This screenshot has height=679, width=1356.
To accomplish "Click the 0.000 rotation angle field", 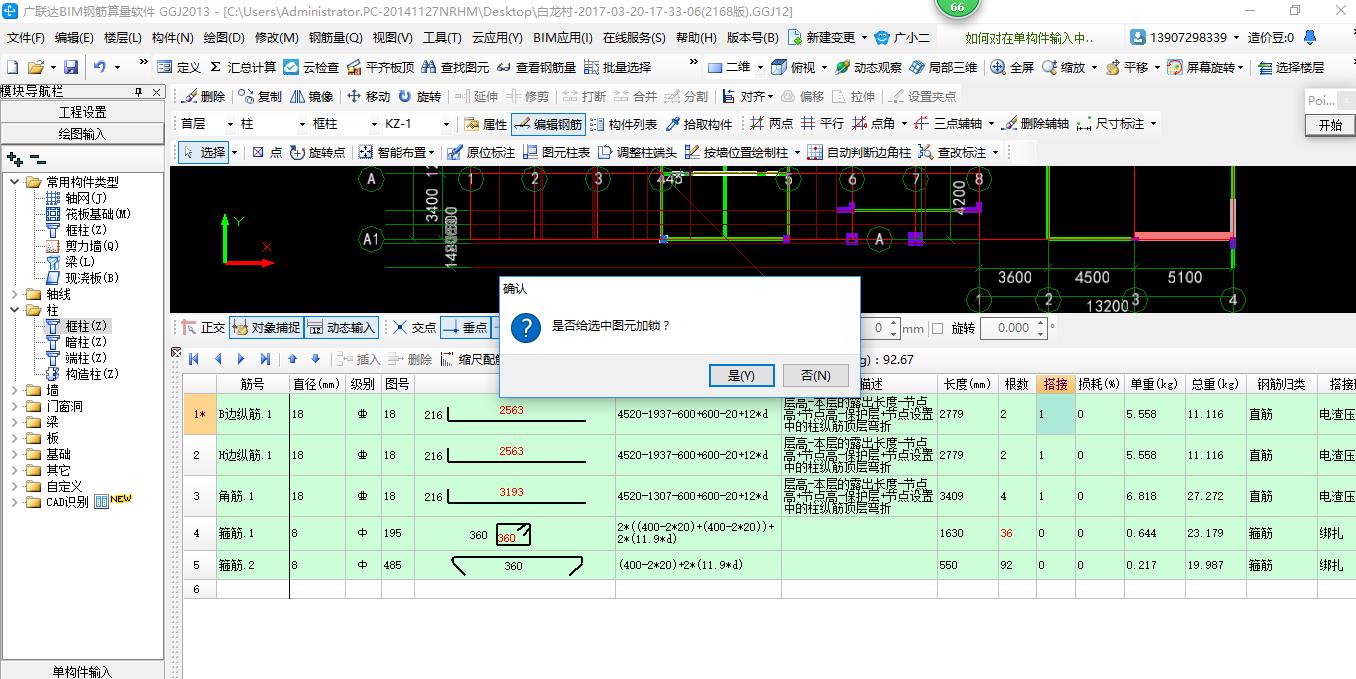I will point(1013,328).
